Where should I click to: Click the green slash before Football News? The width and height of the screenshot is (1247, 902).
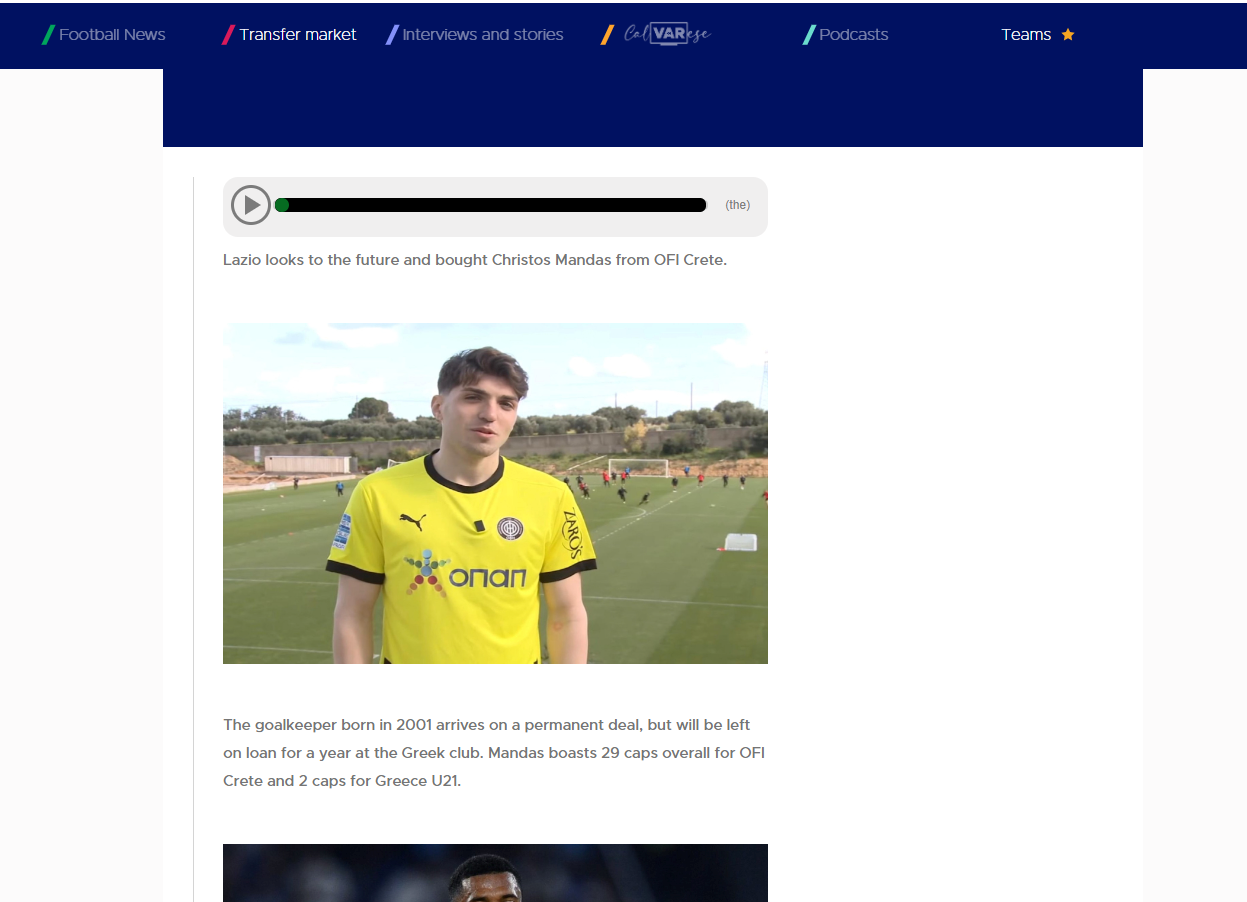tap(48, 35)
